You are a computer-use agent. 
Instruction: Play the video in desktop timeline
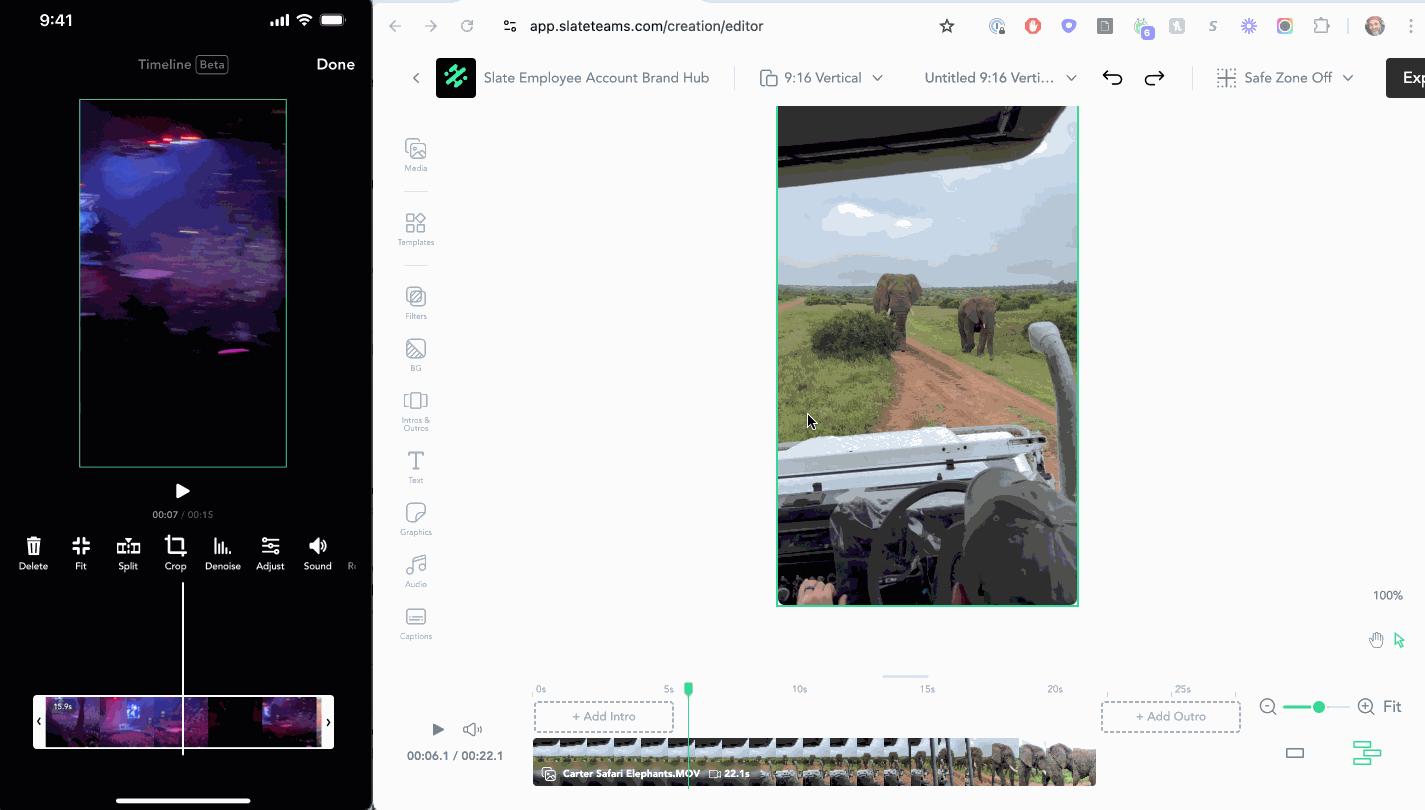pos(438,730)
